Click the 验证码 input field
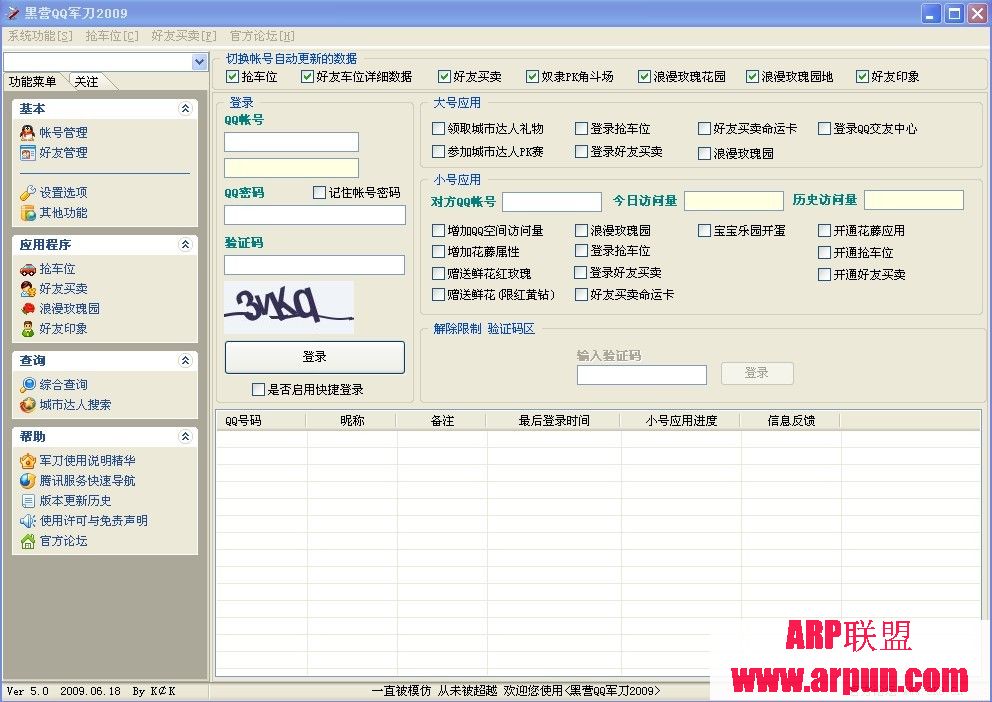The image size is (992, 702). click(314, 265)
